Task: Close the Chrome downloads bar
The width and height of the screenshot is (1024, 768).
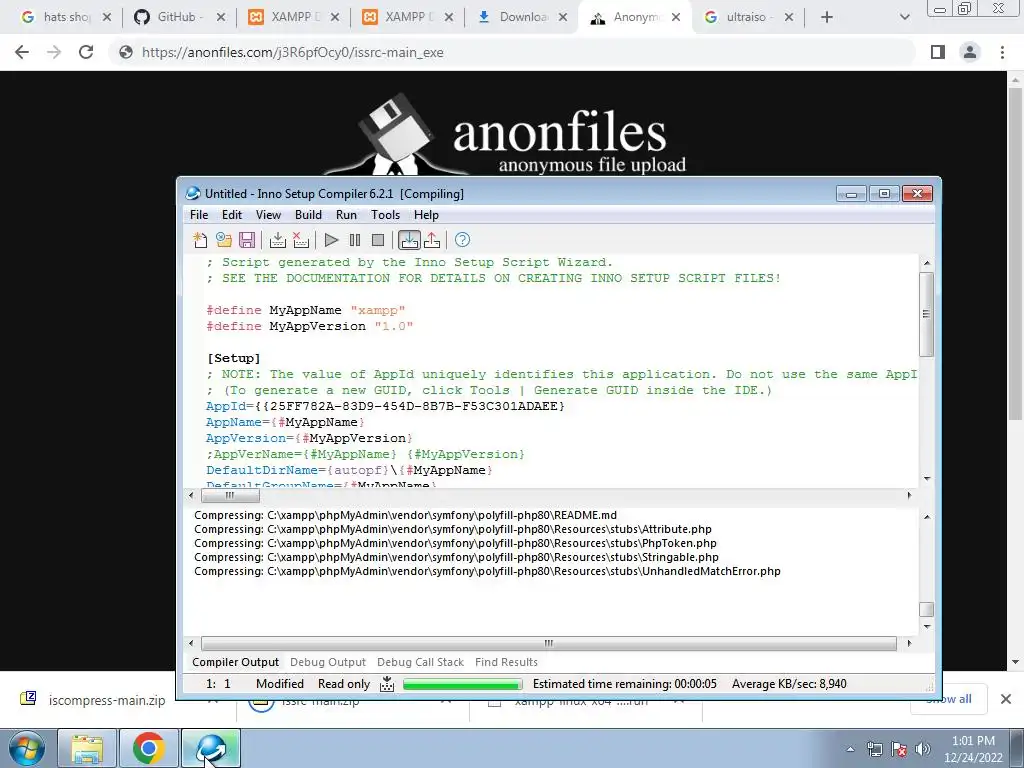Action: (x=1006, y=699)
